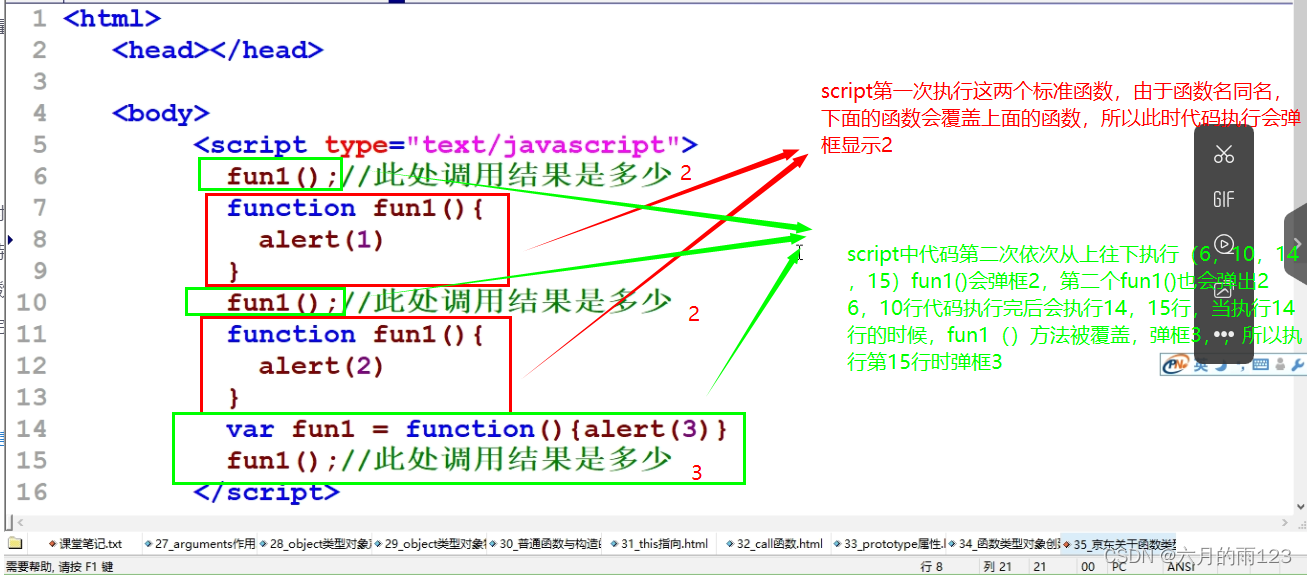Switch to the 30_普通函数与构造 tab
The width and height of the screenshot is (1307, 575).
[x=545, y=544]
